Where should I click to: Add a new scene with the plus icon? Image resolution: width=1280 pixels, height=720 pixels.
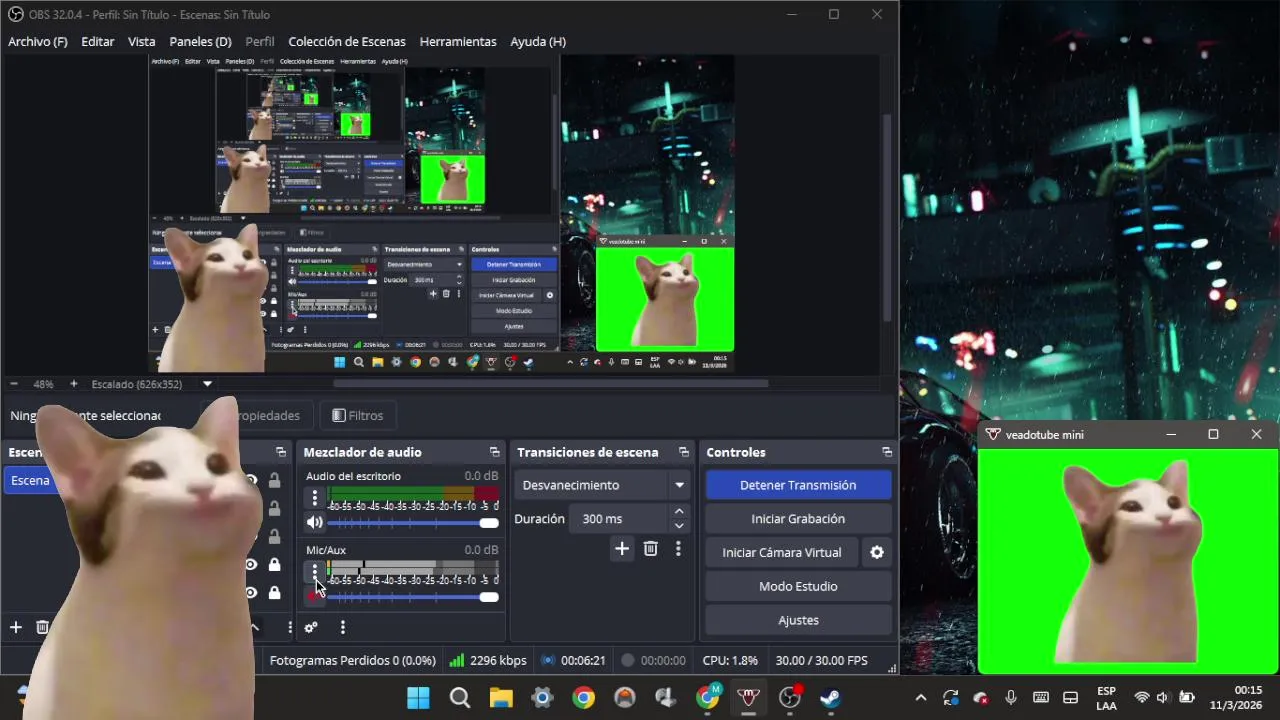click(16, 627)
